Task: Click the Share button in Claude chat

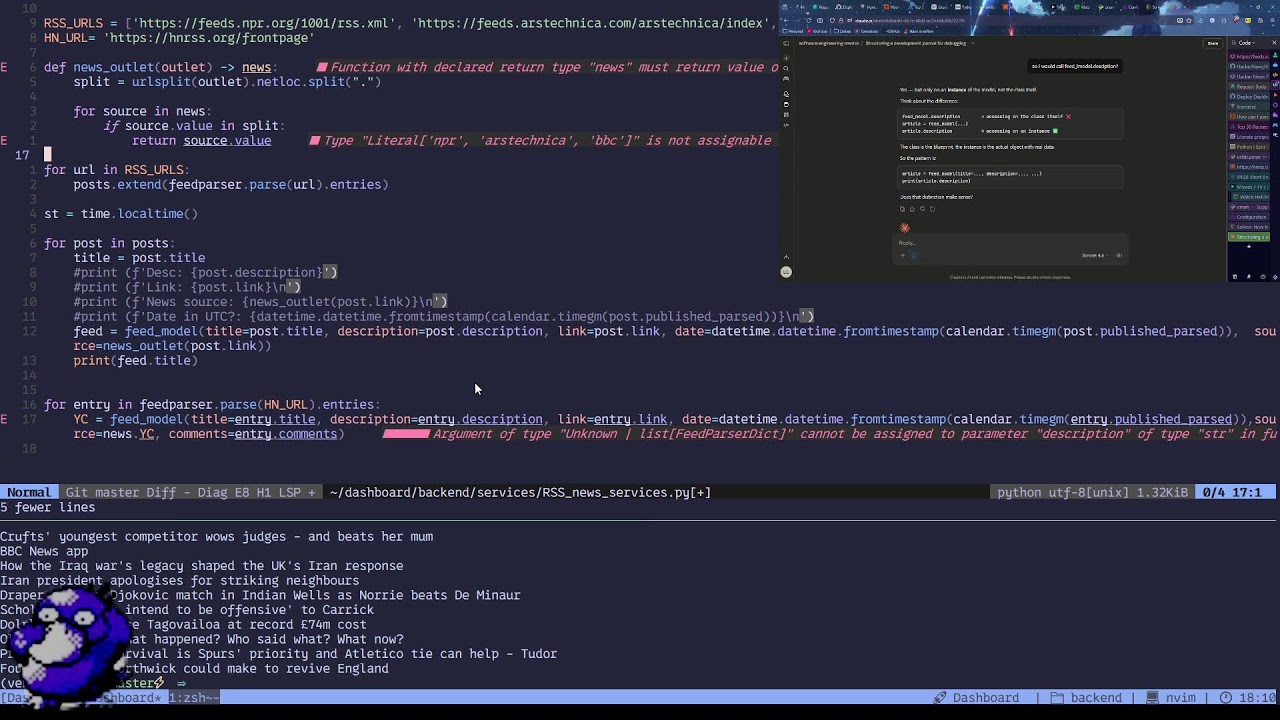Action: [1213, 43]
